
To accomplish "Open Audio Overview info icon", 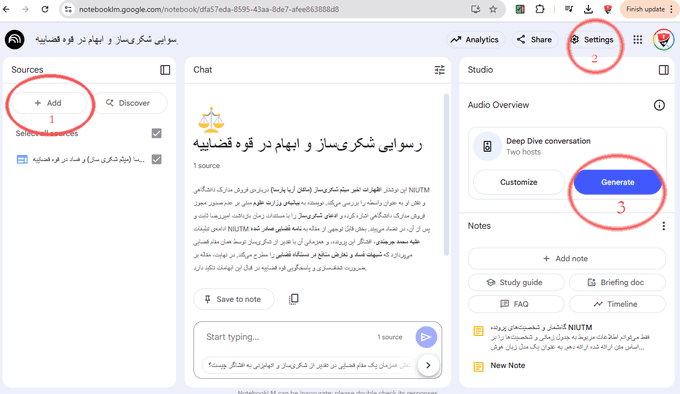I will pyautogui.click(x=659, y=105).
